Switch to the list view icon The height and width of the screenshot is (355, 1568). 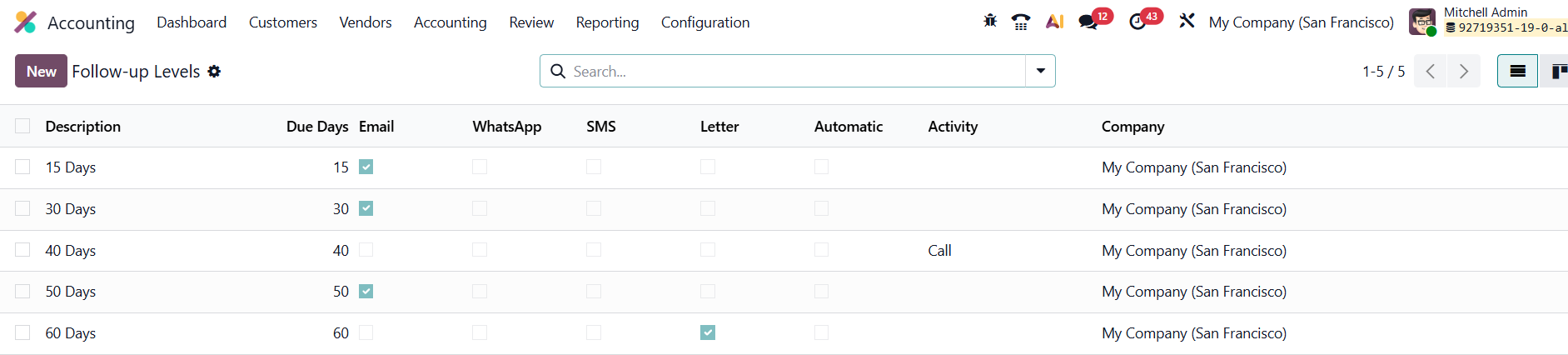click(1517, 72)
